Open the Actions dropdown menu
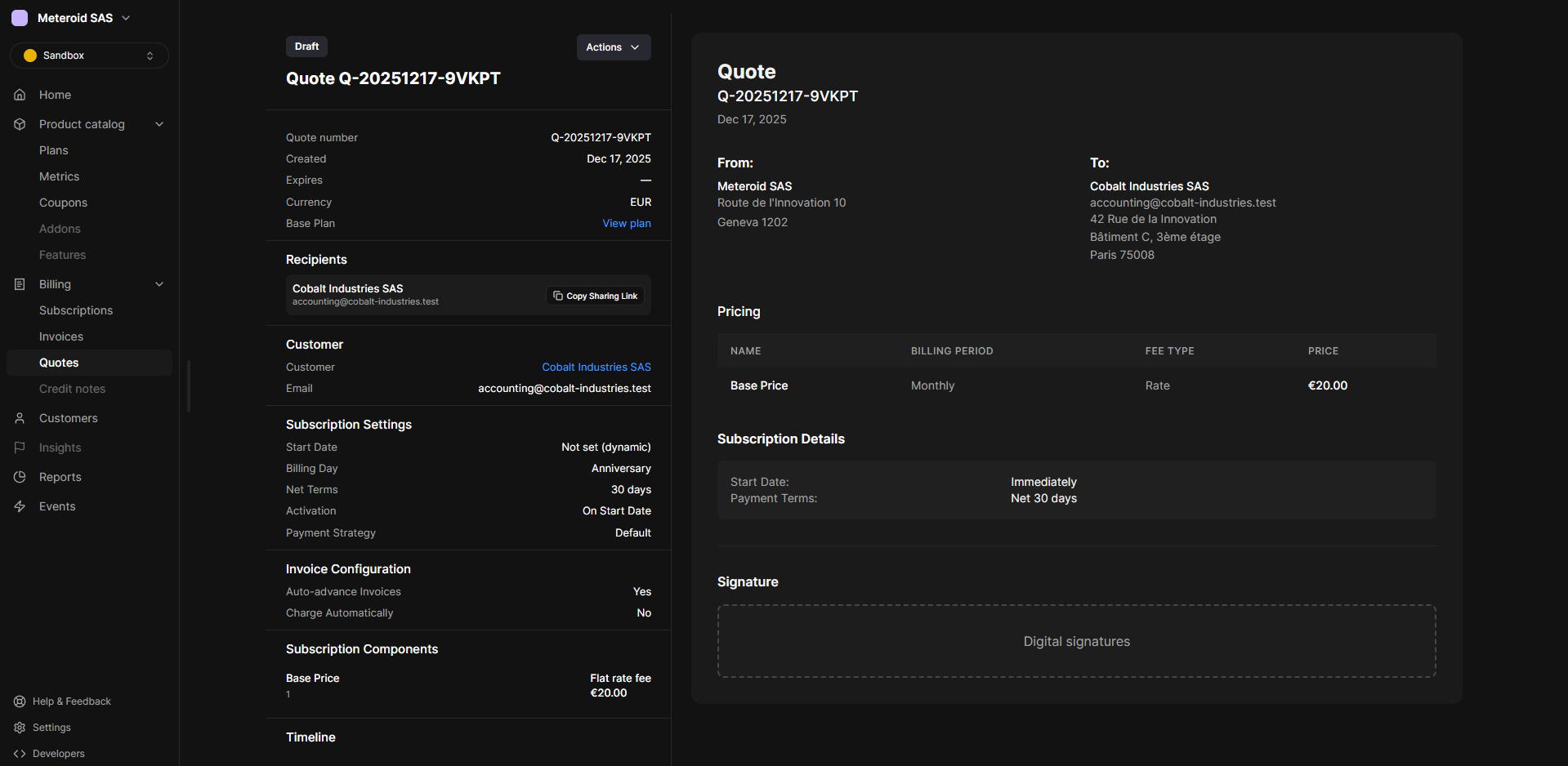Screen dimensions: 1568x766 pos(613,47)
